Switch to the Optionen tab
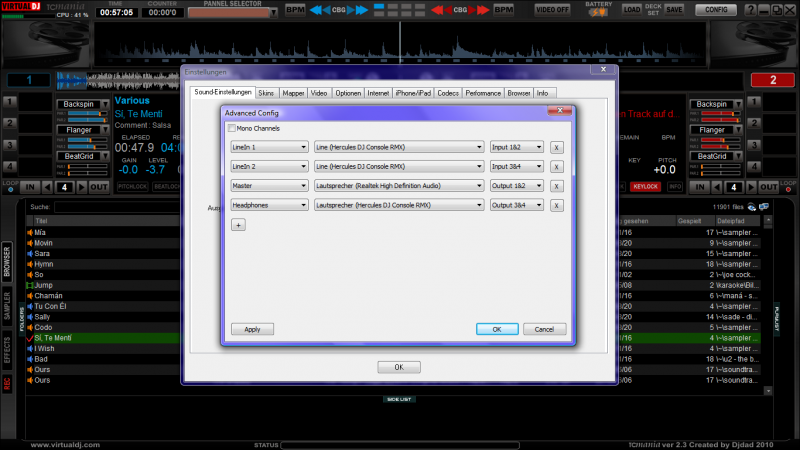The height and width of the screenshot is (450, 800). 348,93
